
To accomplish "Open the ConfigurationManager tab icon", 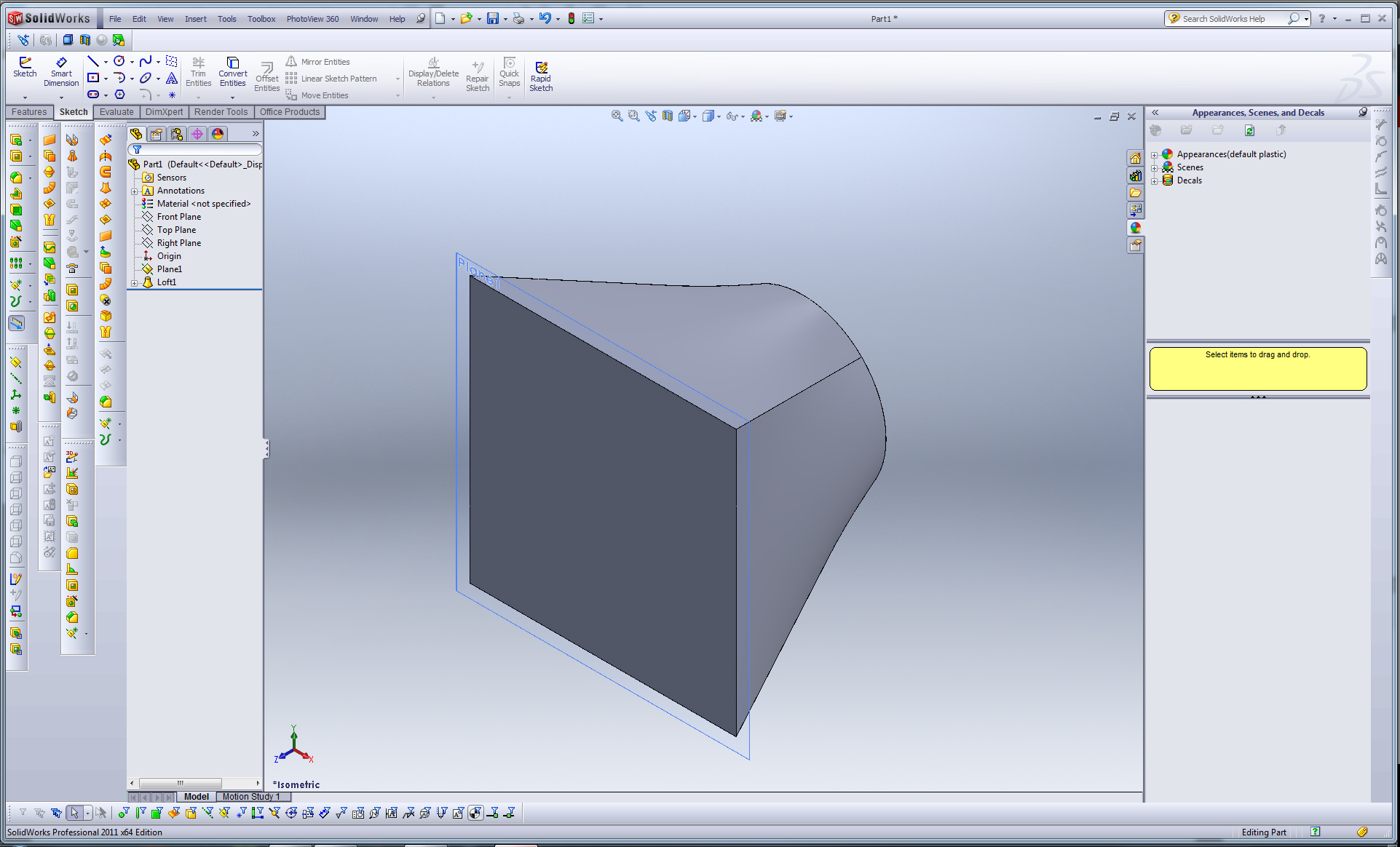I will coord(177,134).
